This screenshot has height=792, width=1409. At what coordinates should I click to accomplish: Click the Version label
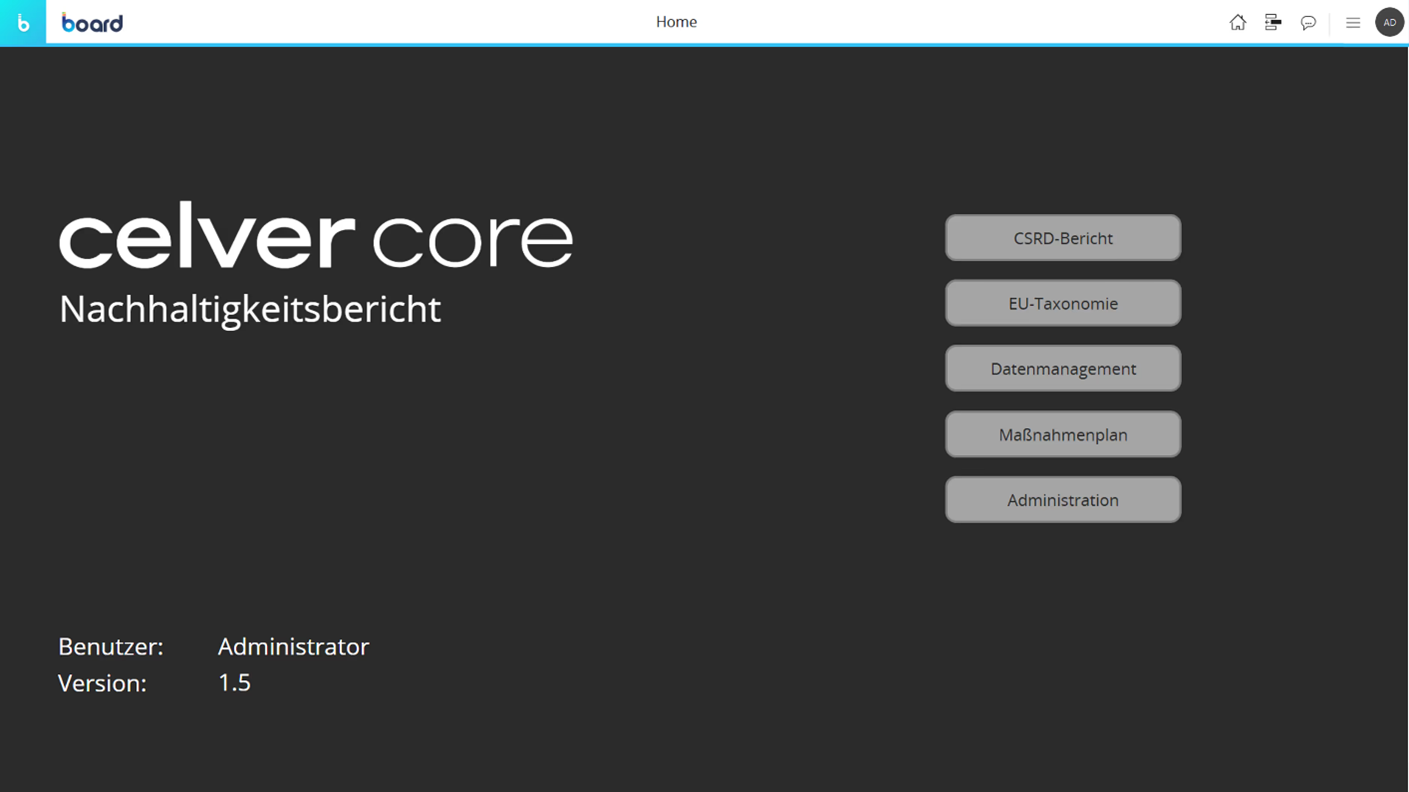[102, 683]
